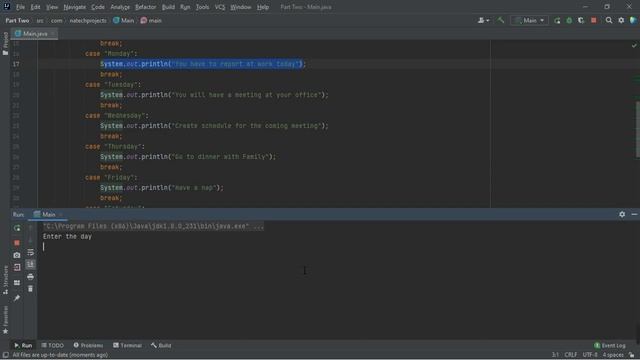The image size is (640, 360).
Task: Click the down arrow in console toolbar
Action: pos(31,240)
